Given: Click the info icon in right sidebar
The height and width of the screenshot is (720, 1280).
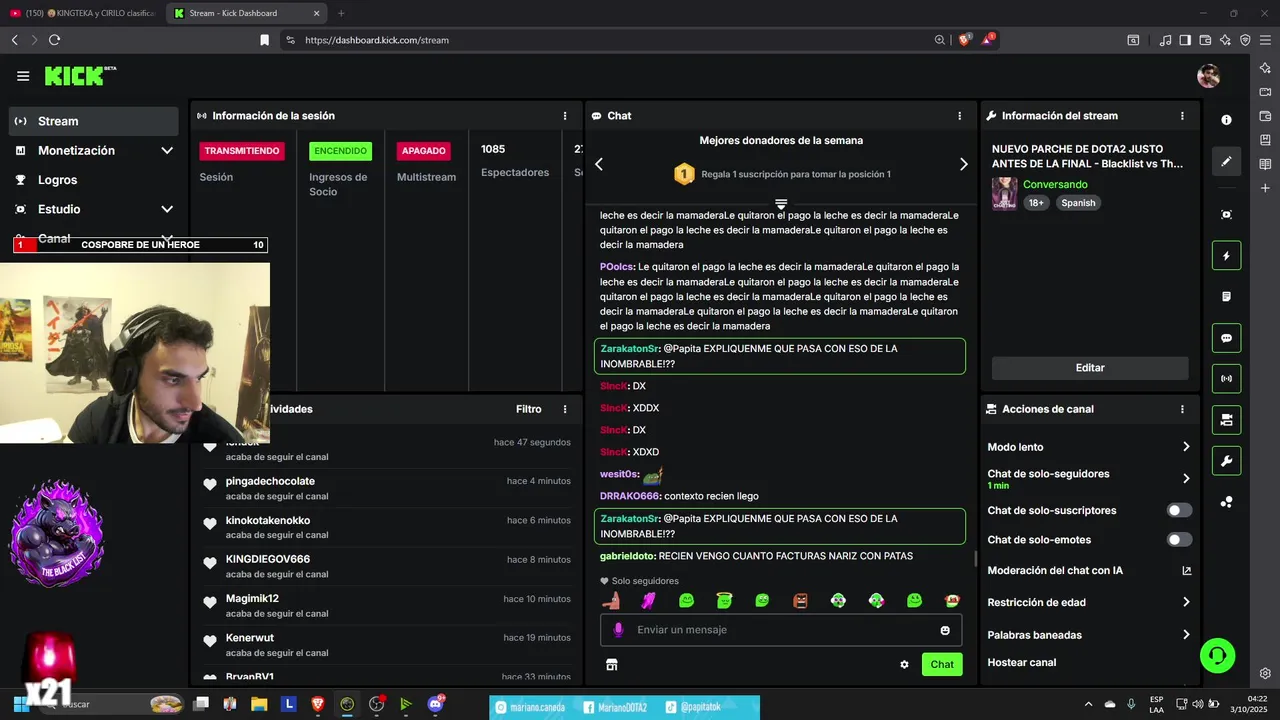Looking at the screenshot, I should coord(1227,120).
